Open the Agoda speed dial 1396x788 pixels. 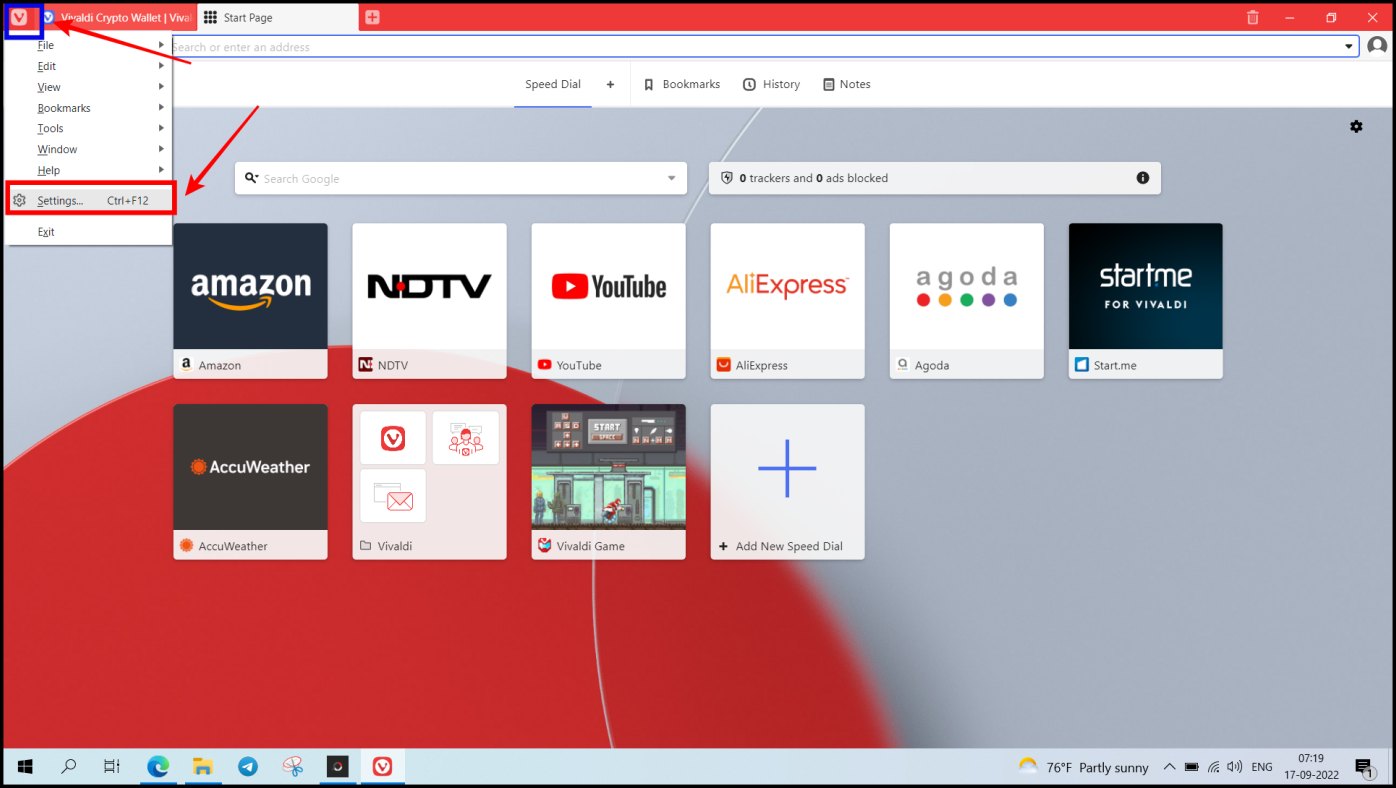coord(966,300)
